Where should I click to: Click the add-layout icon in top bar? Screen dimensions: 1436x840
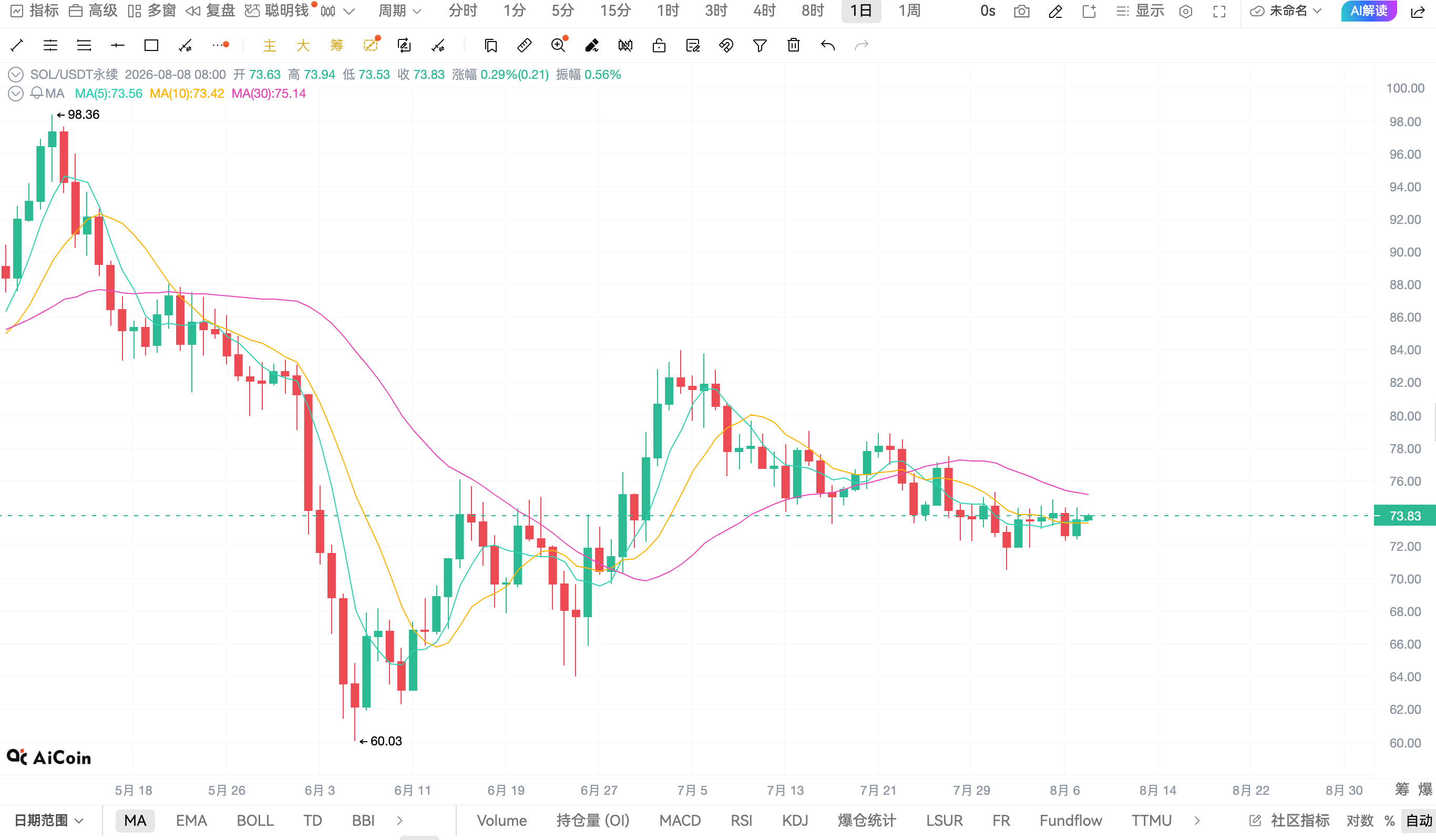(1089, 12)
